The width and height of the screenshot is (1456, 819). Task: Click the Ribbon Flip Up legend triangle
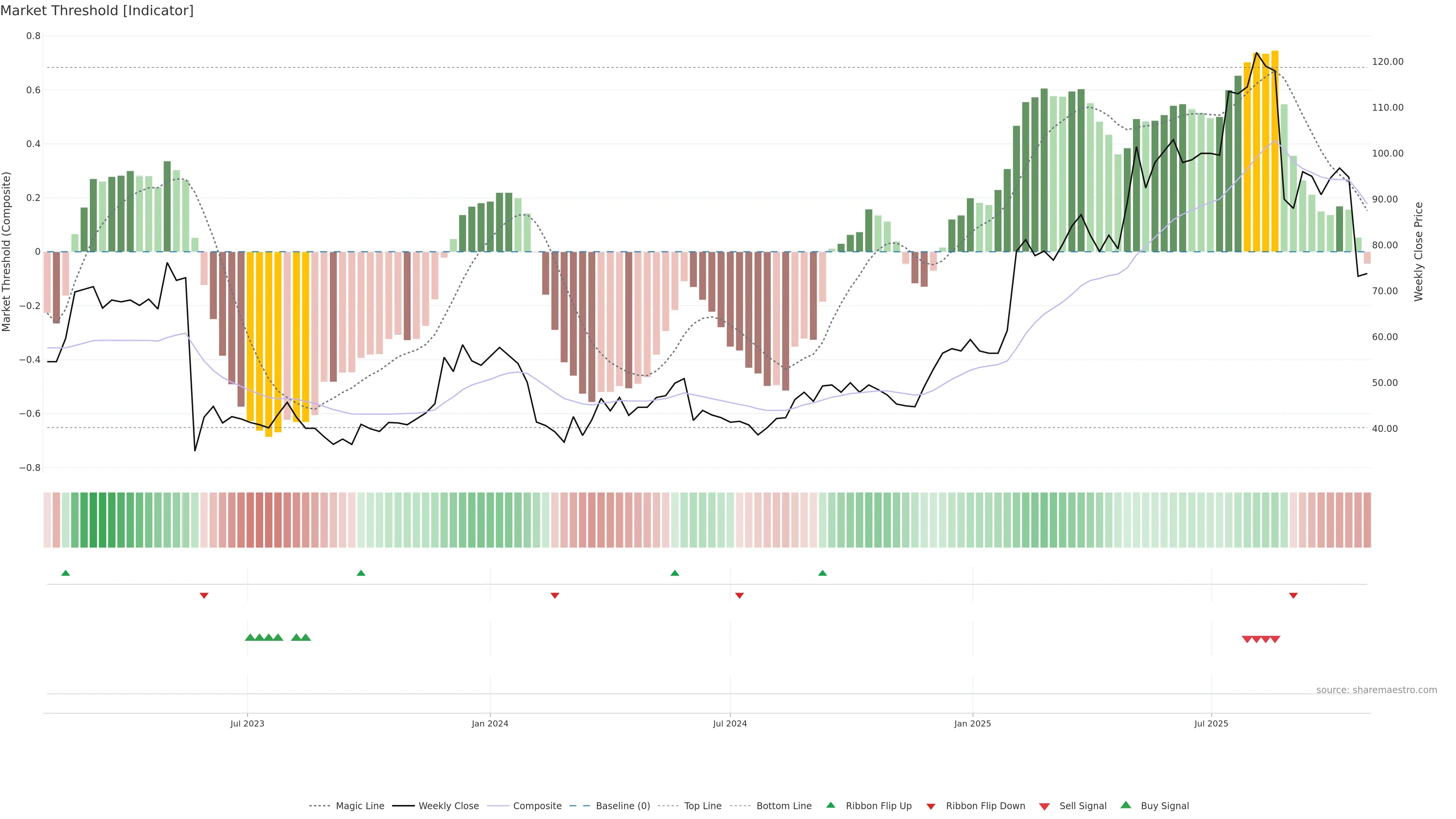(x=830, y=805)
